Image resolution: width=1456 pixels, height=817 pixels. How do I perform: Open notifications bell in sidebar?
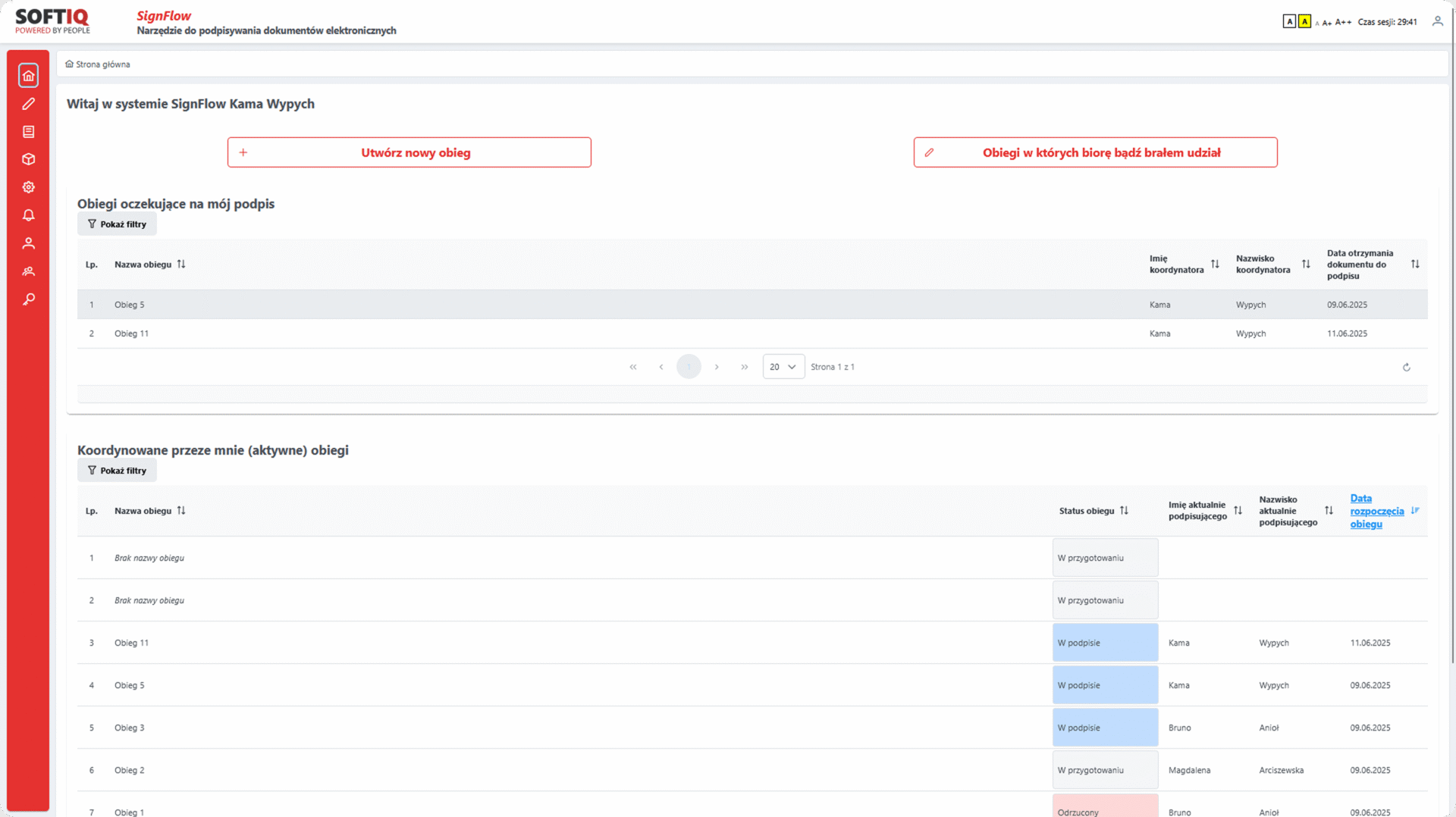(29, 215)
